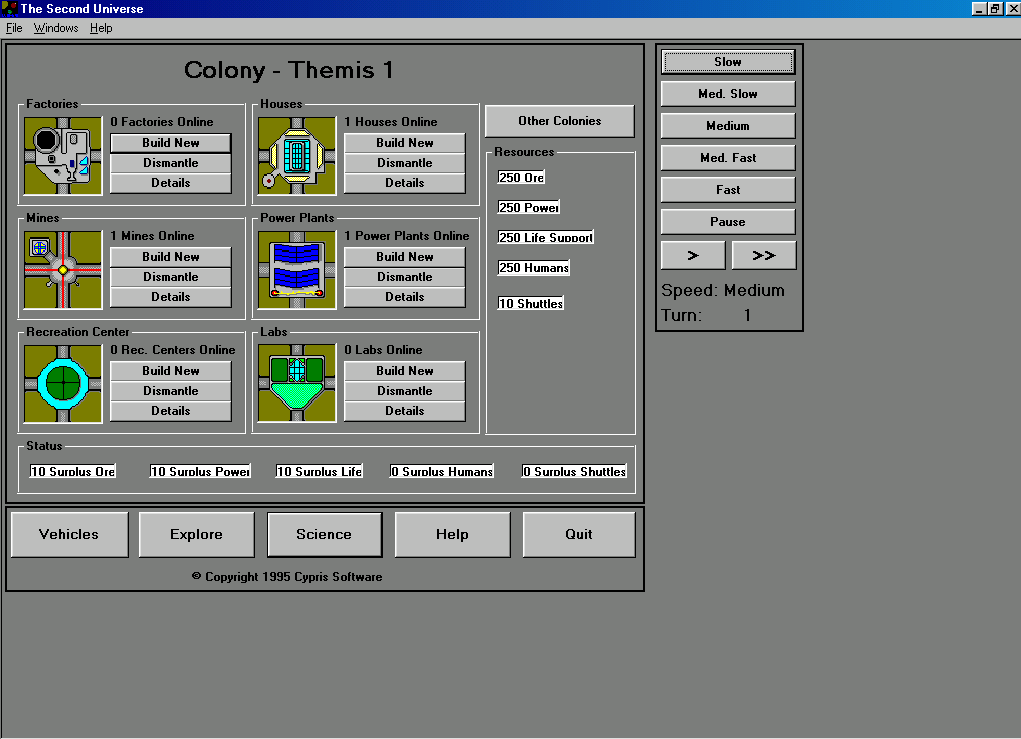The height and width of the screenshot is (739, 1021).
Task: Pause the game
Action: click(728, 221)
